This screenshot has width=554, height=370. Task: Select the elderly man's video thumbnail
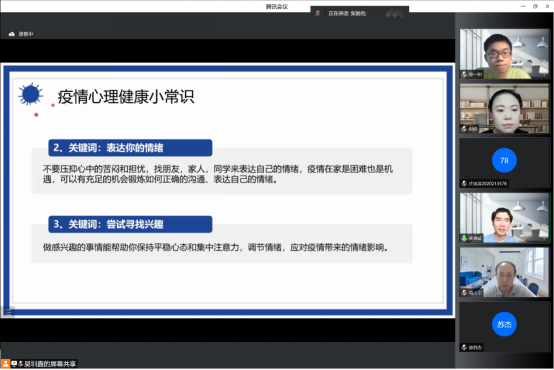pyautogui.click(x=504, y=272)
